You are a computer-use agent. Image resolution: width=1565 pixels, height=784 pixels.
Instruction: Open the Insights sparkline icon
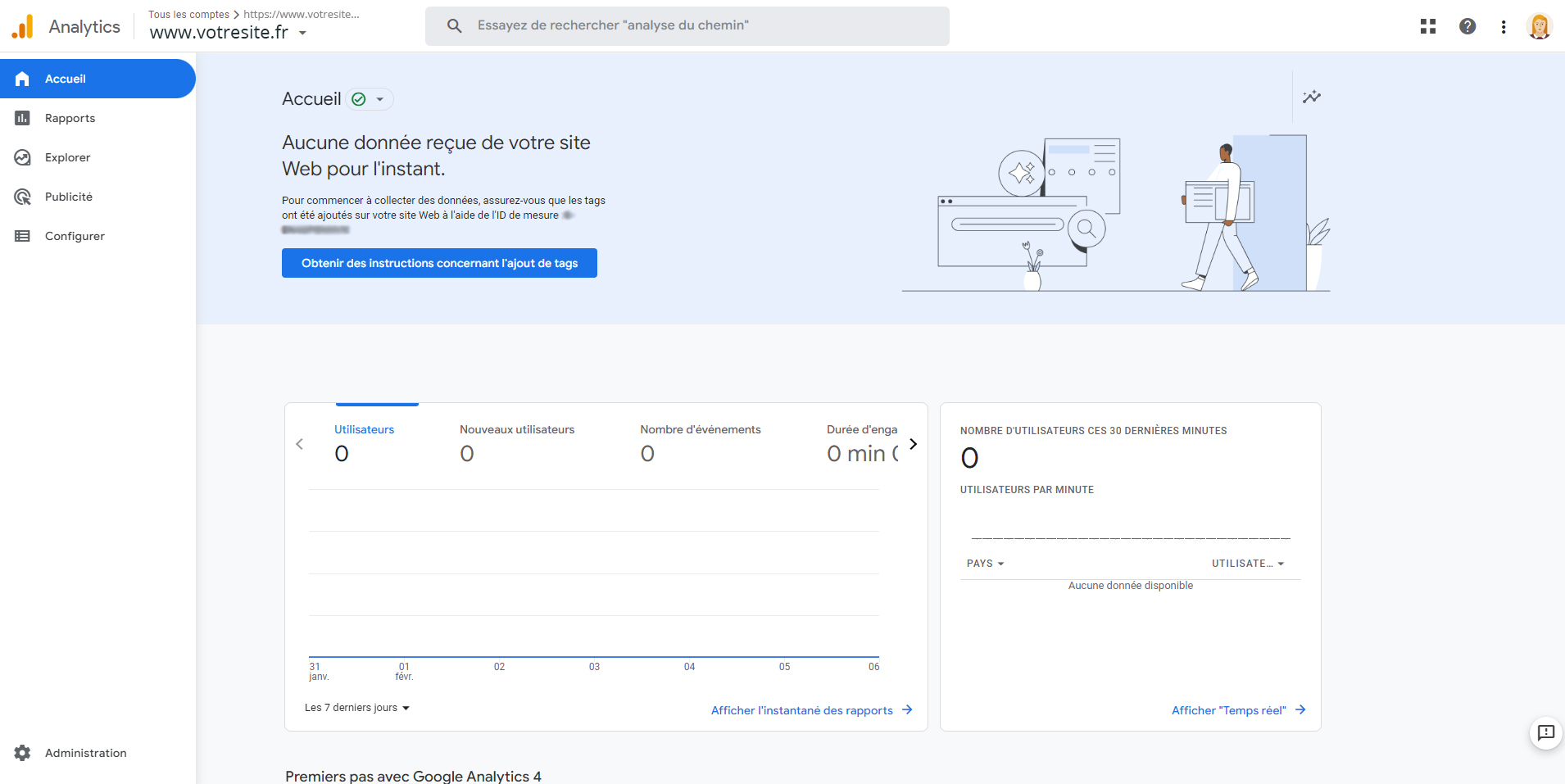(1312, 97)
